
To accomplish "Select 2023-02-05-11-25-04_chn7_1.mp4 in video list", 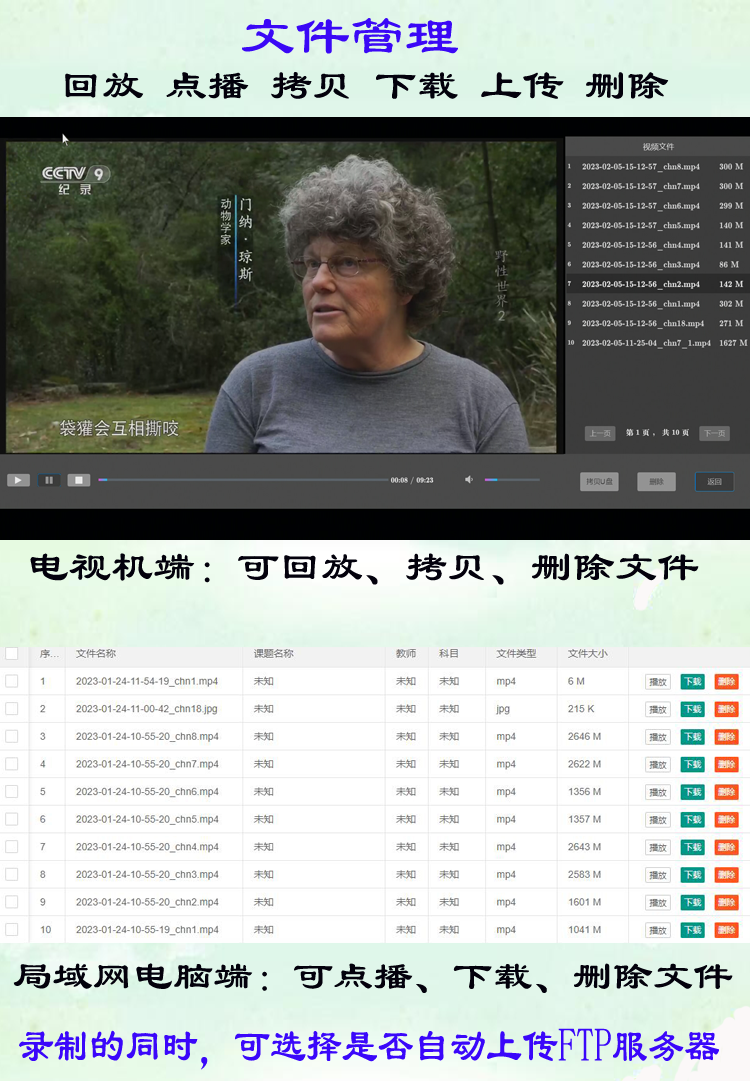I will 646,343.
